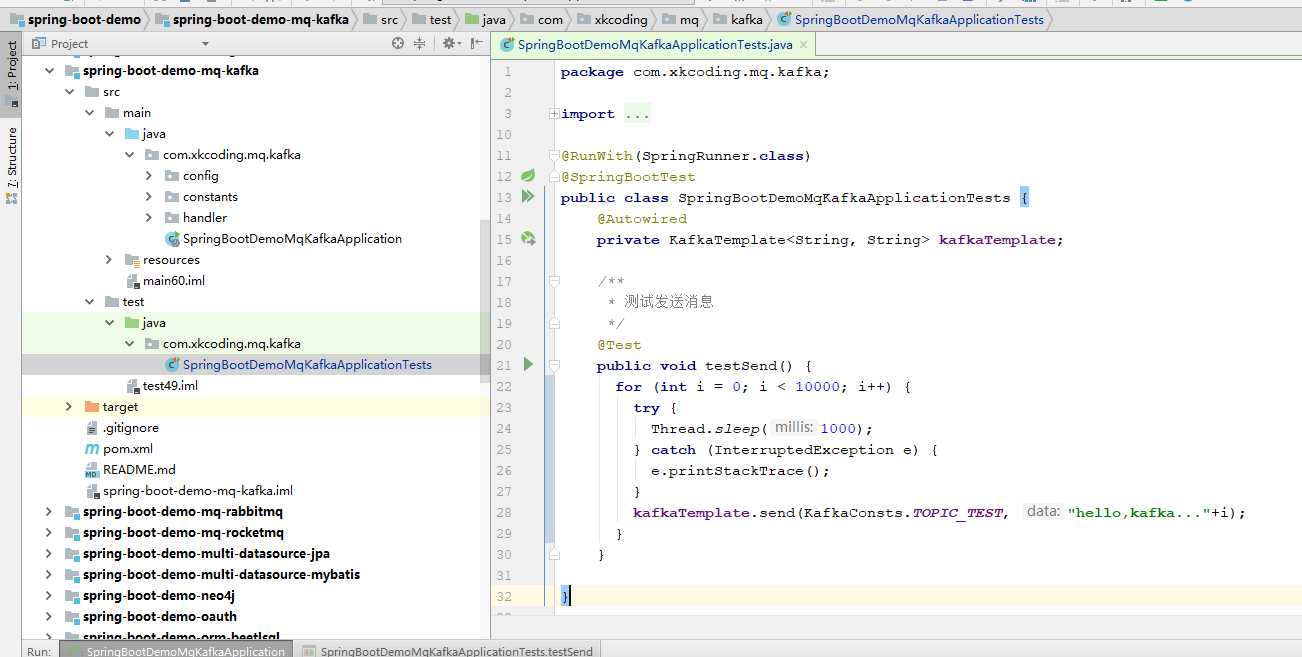Collapse the spring-boot-demo-mq-kafka module node
The width and height of the screenshot is (1302, 657).
[x=49, y=71]
